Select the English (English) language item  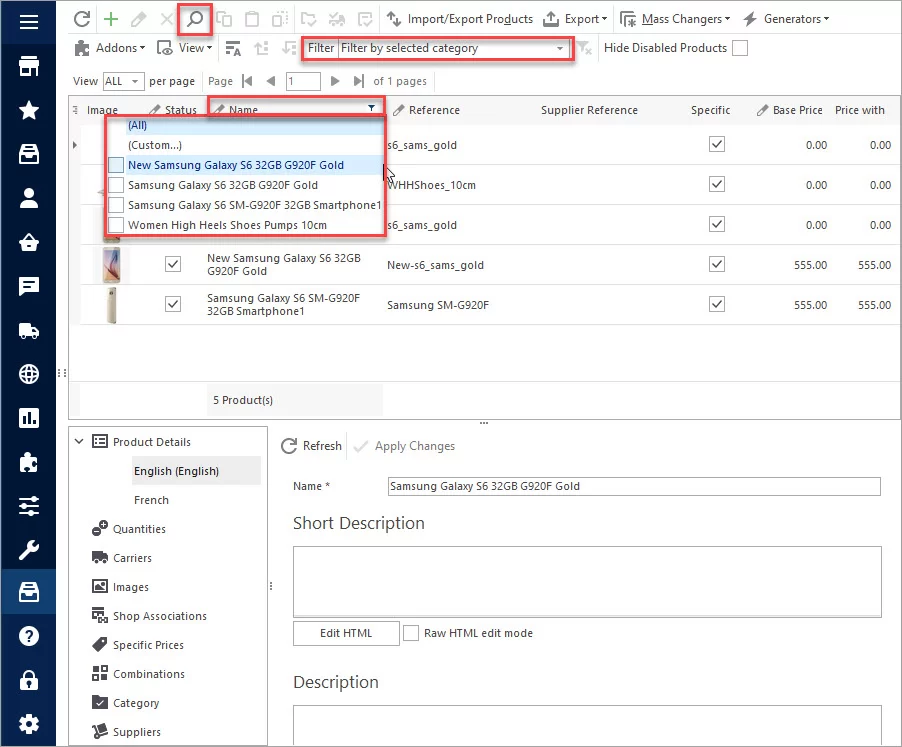[196, 471]
